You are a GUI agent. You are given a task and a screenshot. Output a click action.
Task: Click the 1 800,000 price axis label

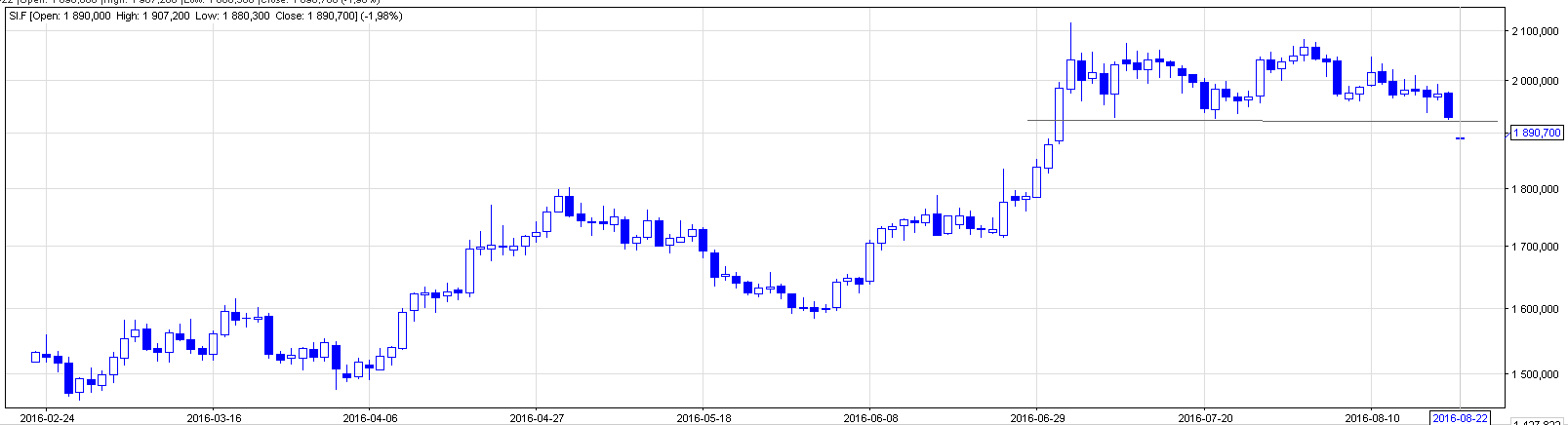coord(1535,189)
